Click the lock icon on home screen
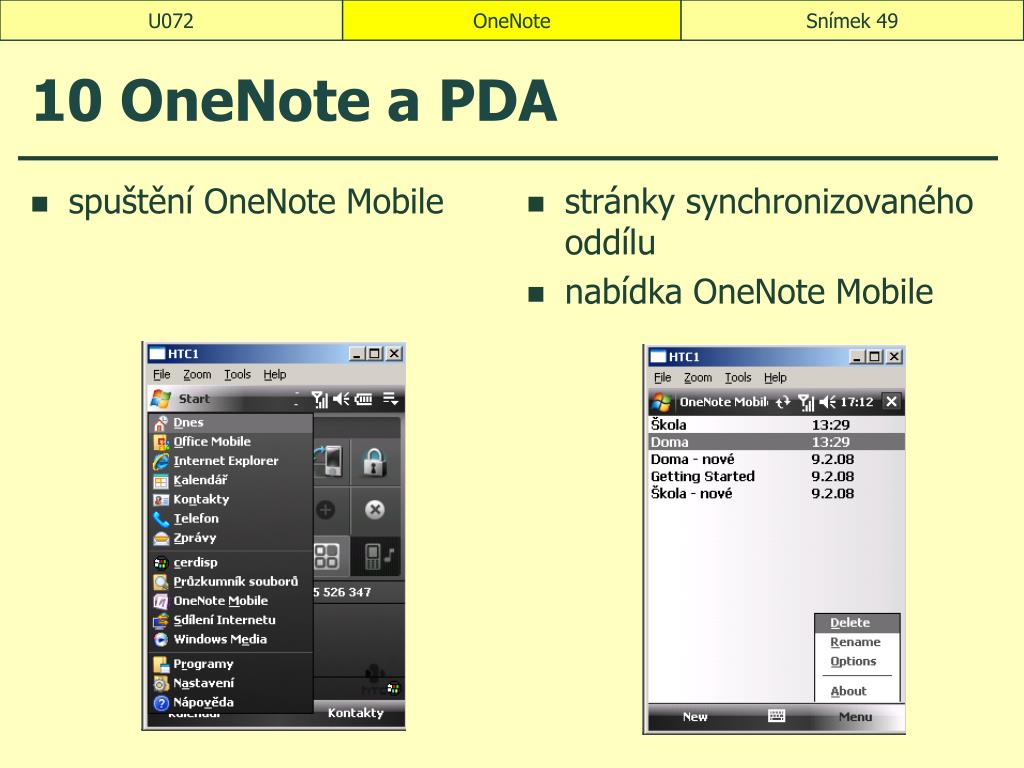 pyautogui.click(x=374, y=462)
